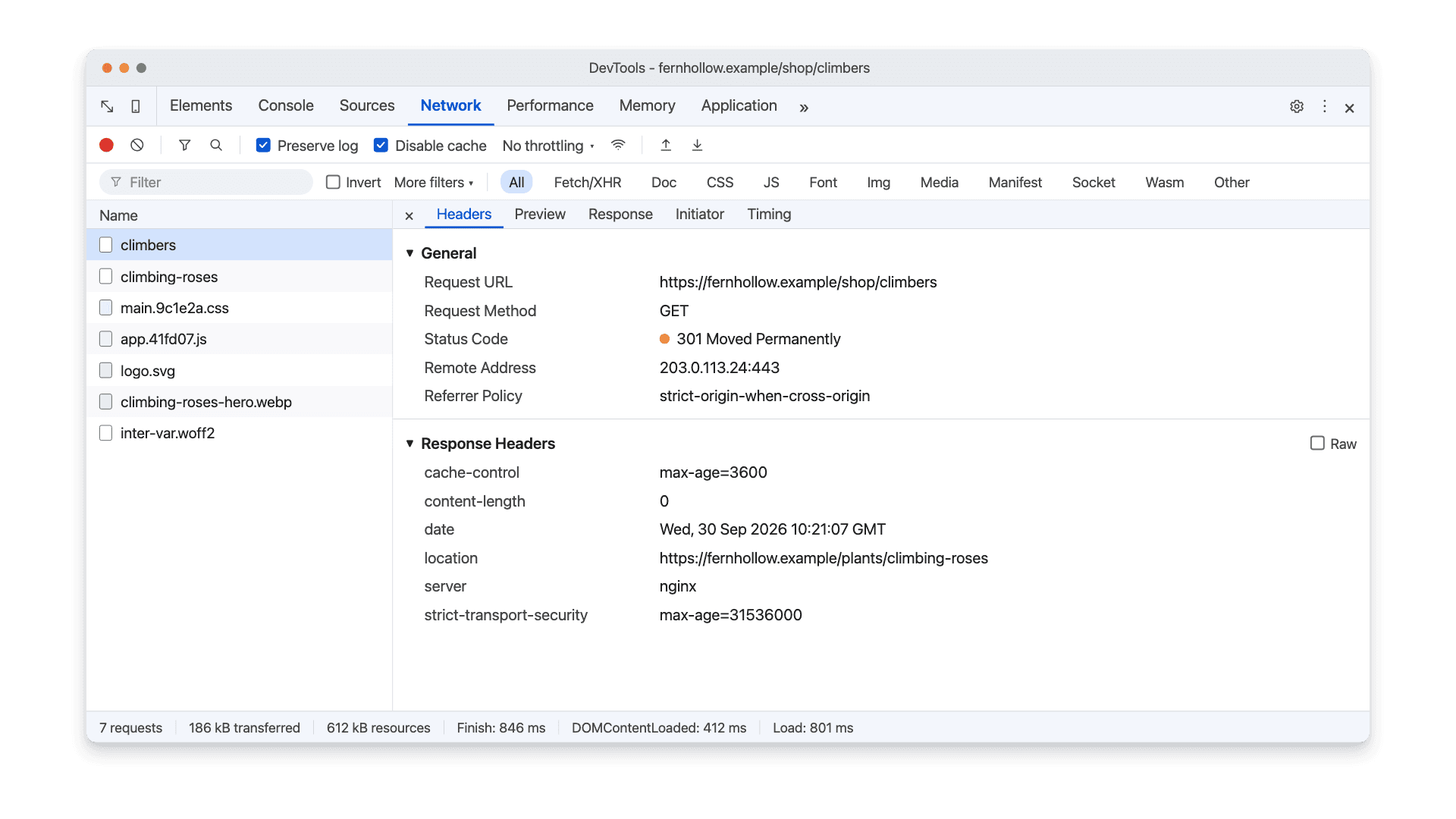
Task: Filter requests by JS type
Action: pyautogui.click(x=771, y=183)
